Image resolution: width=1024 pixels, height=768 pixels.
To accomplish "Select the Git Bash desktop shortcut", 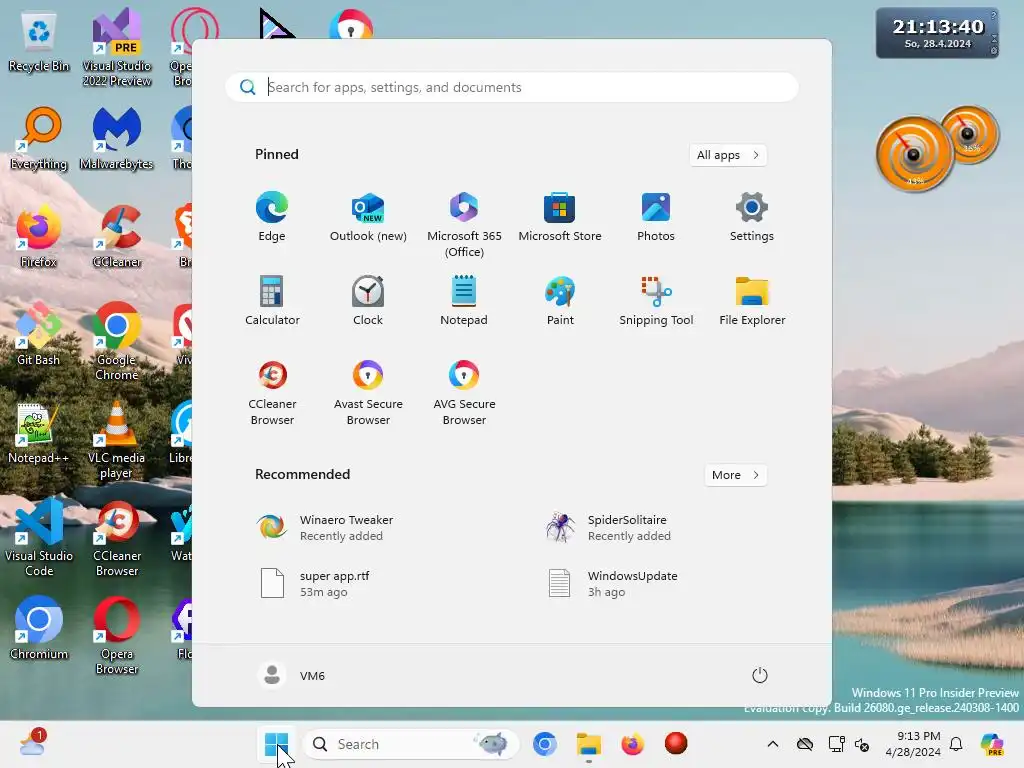I will pos(39,334).
